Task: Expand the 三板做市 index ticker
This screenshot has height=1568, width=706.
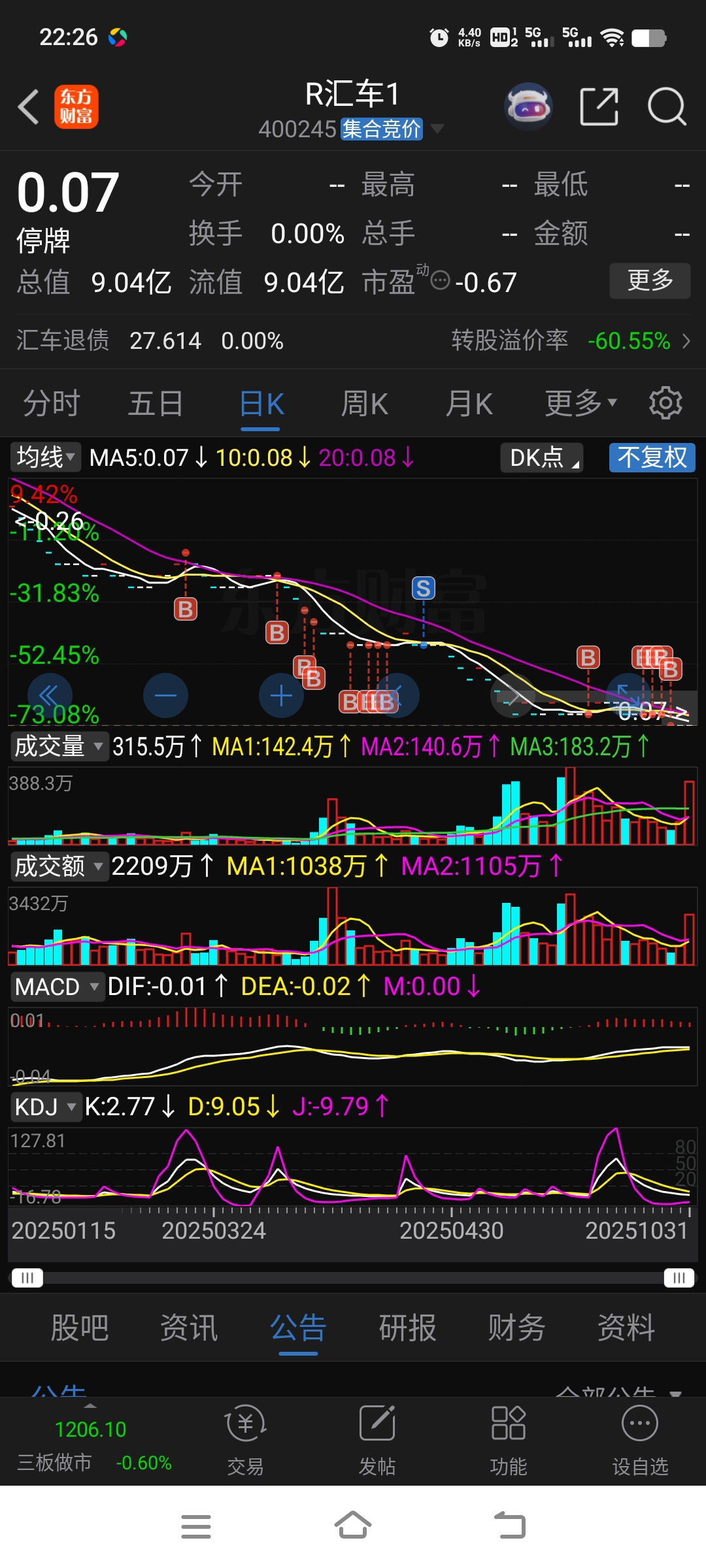Action: pyautogui.click(x=91, y=1405)
